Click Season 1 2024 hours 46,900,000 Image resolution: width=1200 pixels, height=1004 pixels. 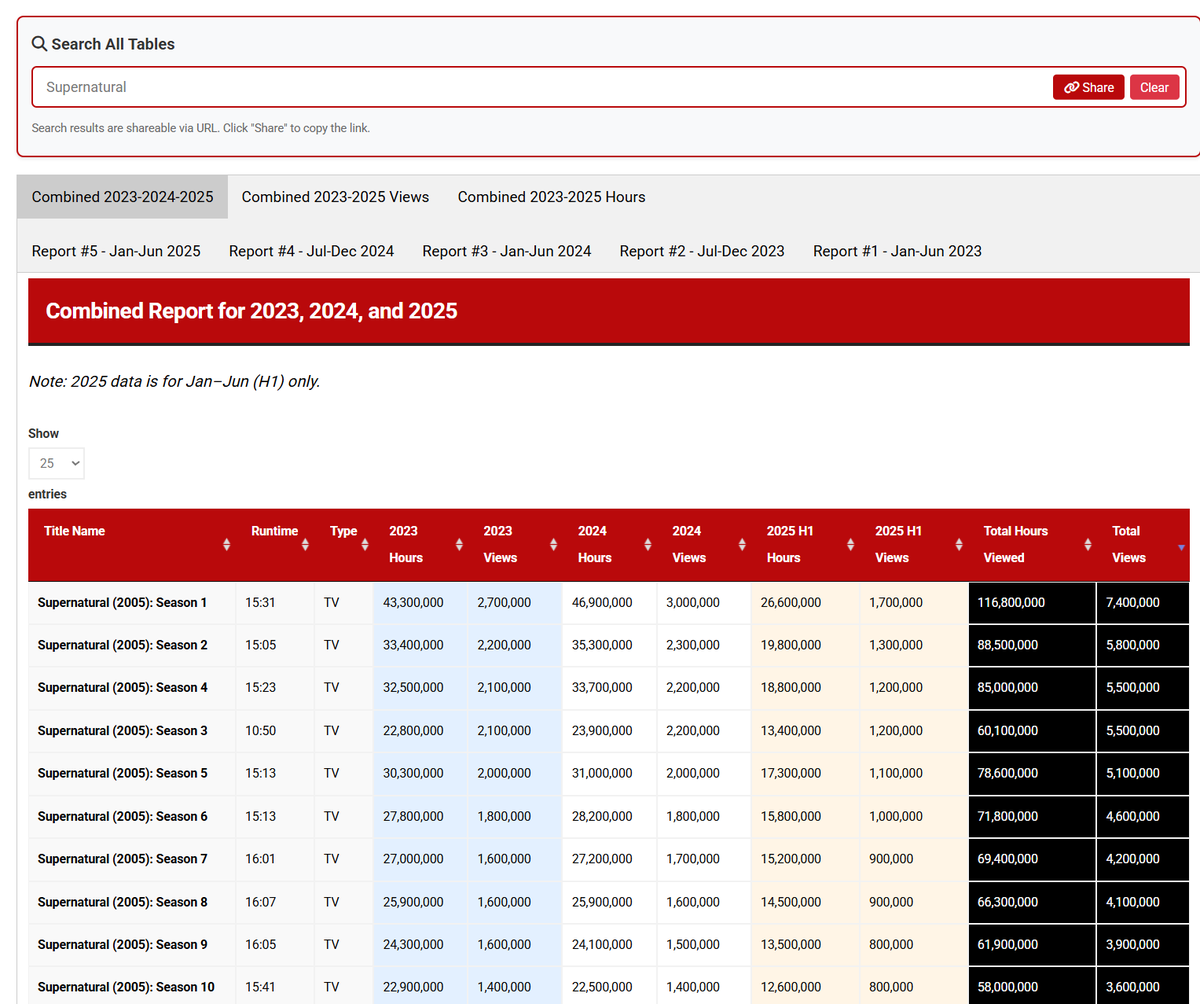(x=602, y=602)
